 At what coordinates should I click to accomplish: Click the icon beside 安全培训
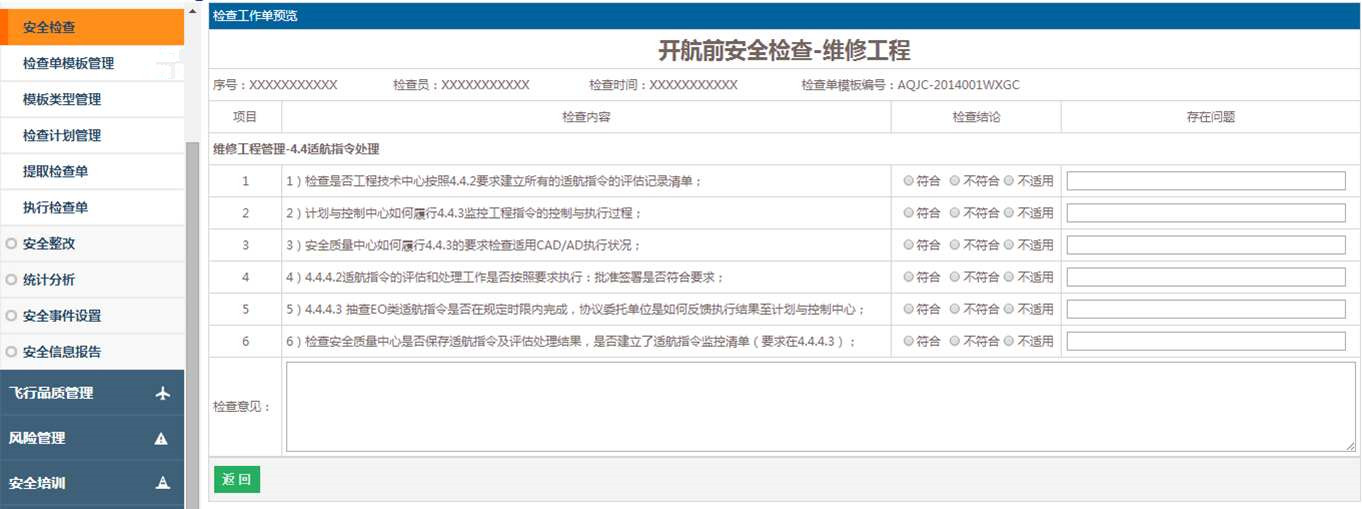click(162, 483)
